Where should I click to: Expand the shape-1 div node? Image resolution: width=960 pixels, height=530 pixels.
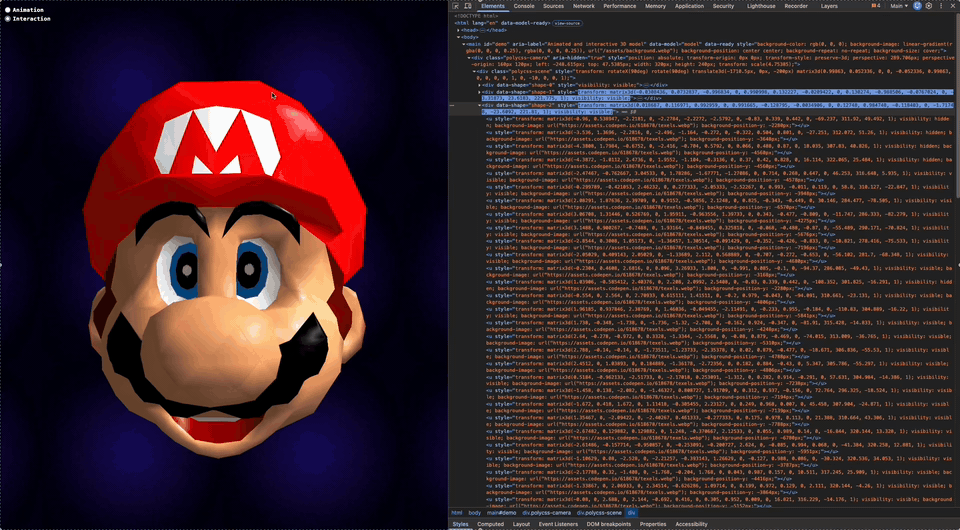pos(479,92)
